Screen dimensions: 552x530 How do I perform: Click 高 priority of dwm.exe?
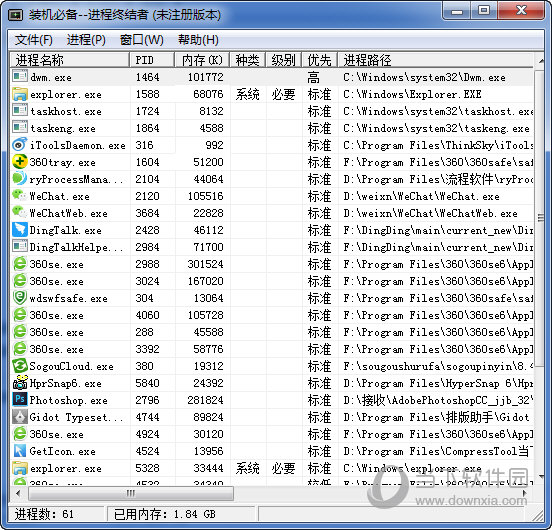pyautogui.click(x=313, y=77)
